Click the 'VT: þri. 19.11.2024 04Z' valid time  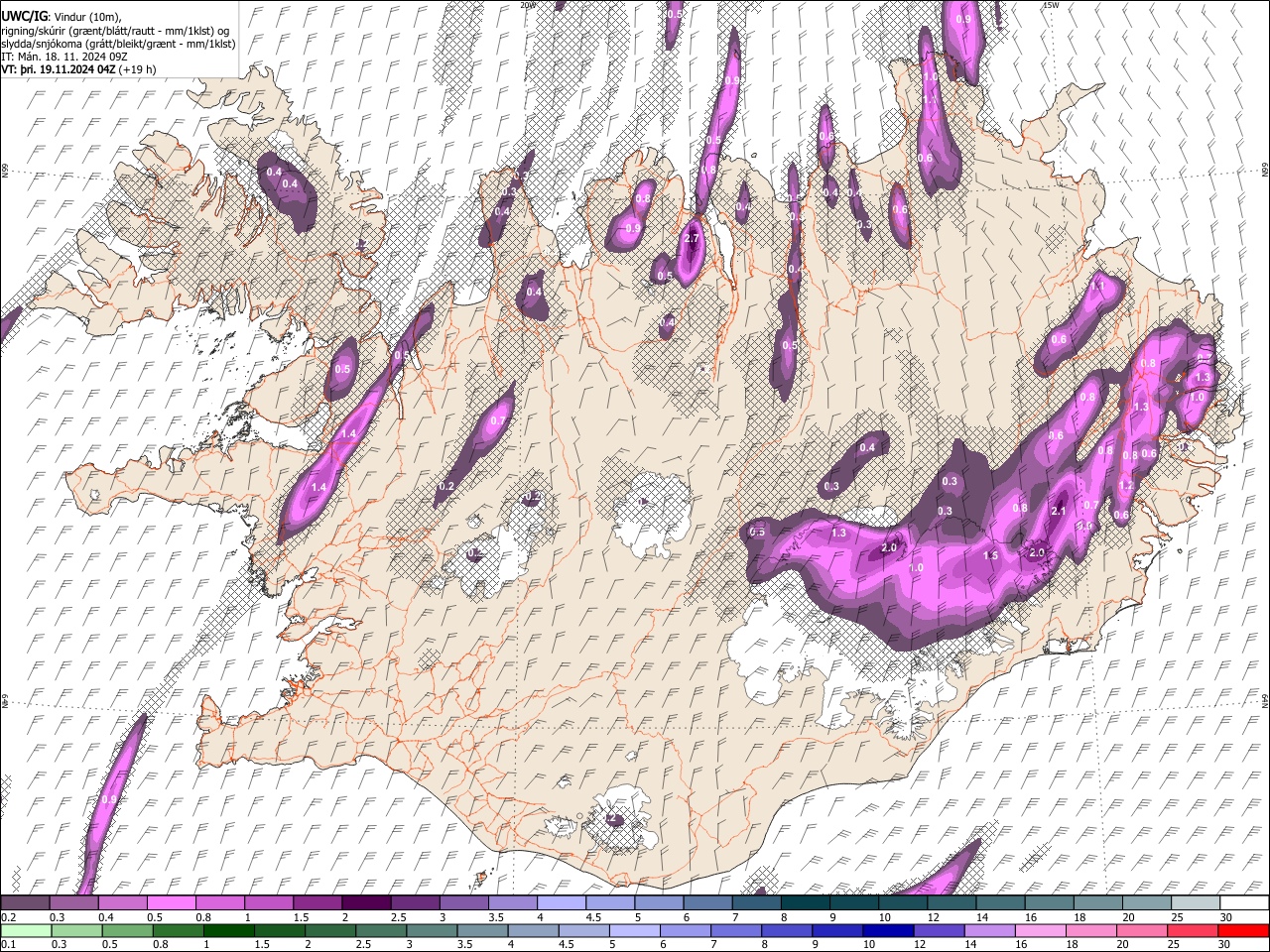click(x=59, y=69)
